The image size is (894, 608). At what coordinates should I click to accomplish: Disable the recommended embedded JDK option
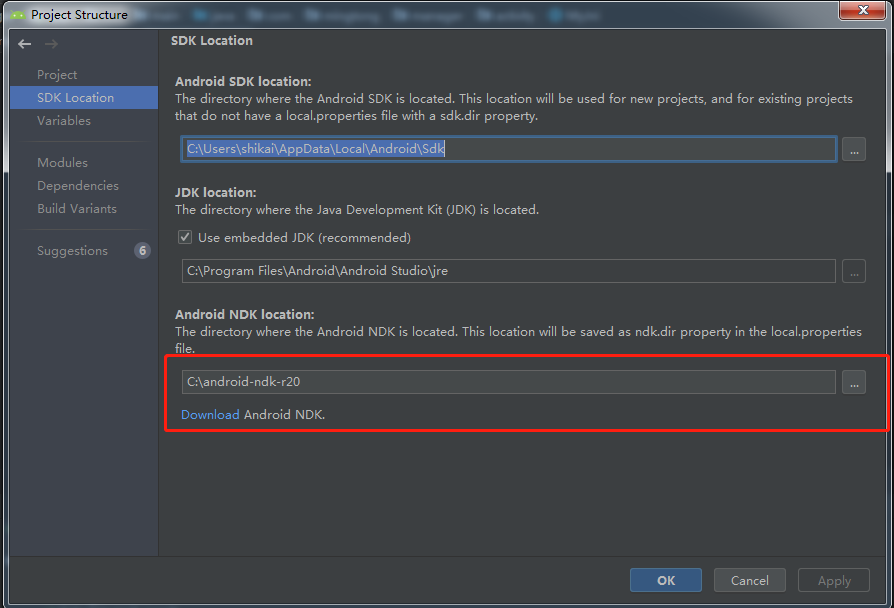pyautogui.click(x=185, y=237)
